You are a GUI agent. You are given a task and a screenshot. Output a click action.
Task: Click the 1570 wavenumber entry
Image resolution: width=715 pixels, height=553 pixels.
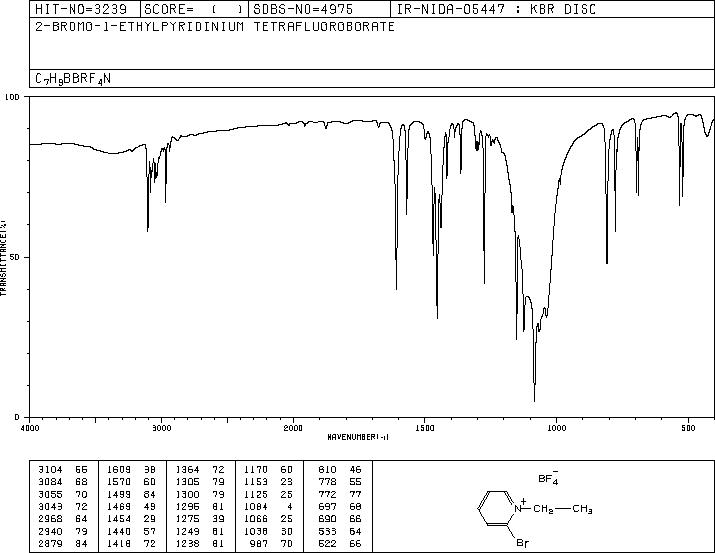[x=119, y=482]
